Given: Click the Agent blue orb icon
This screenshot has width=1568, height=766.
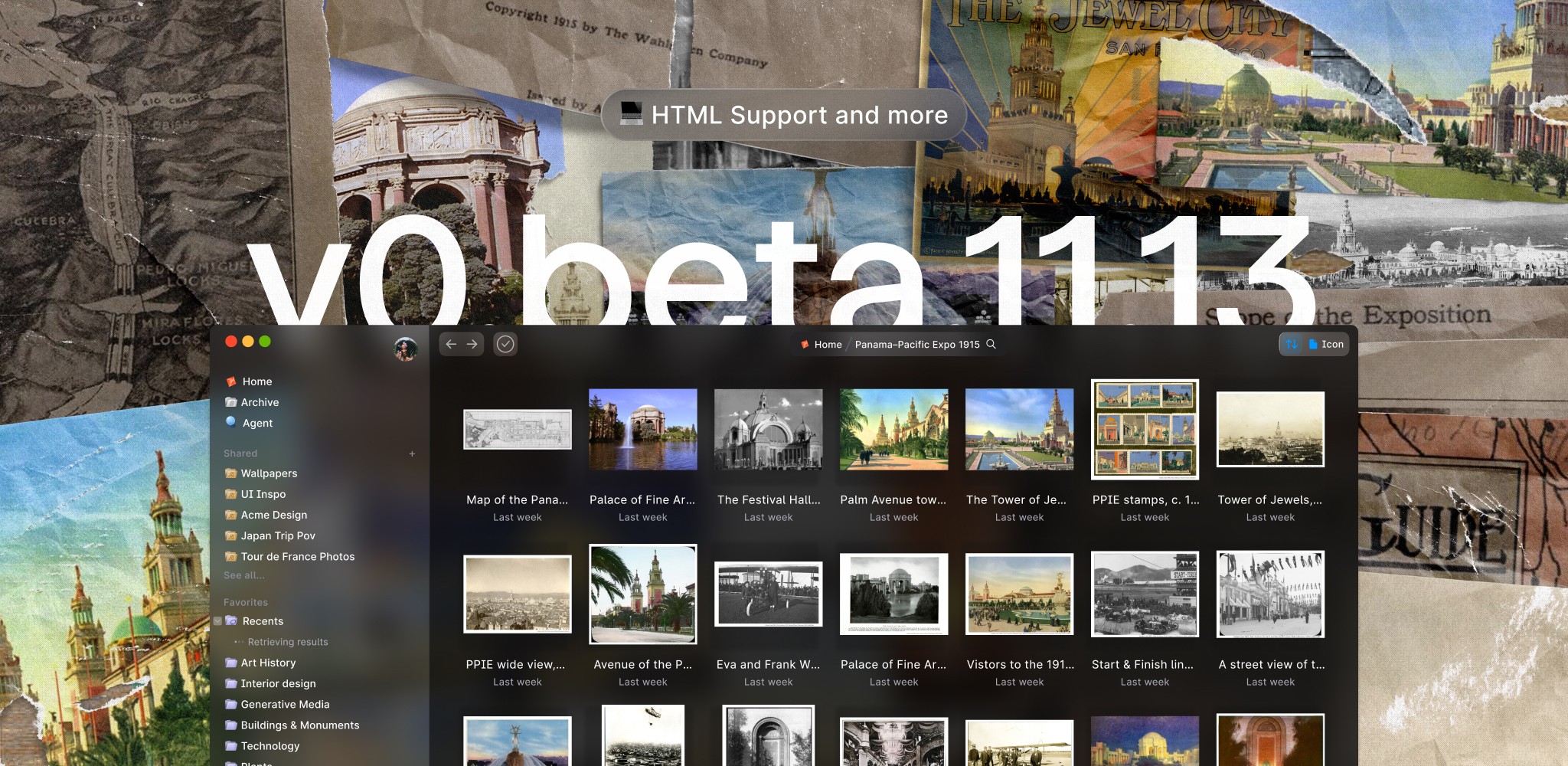Looking at the screenshot, I should click(230, 422).
